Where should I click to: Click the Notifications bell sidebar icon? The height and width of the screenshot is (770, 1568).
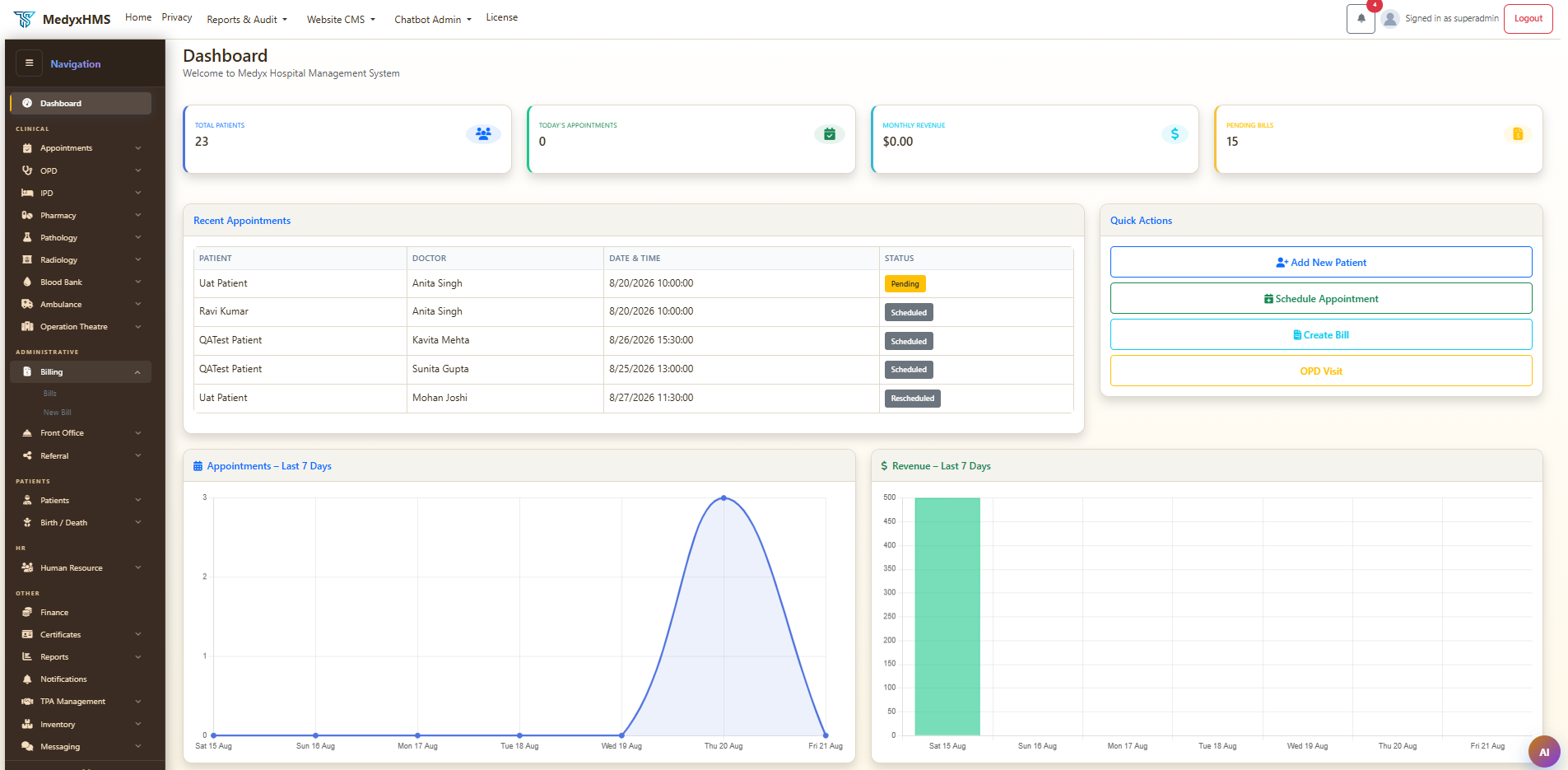(x=27, y=679)
